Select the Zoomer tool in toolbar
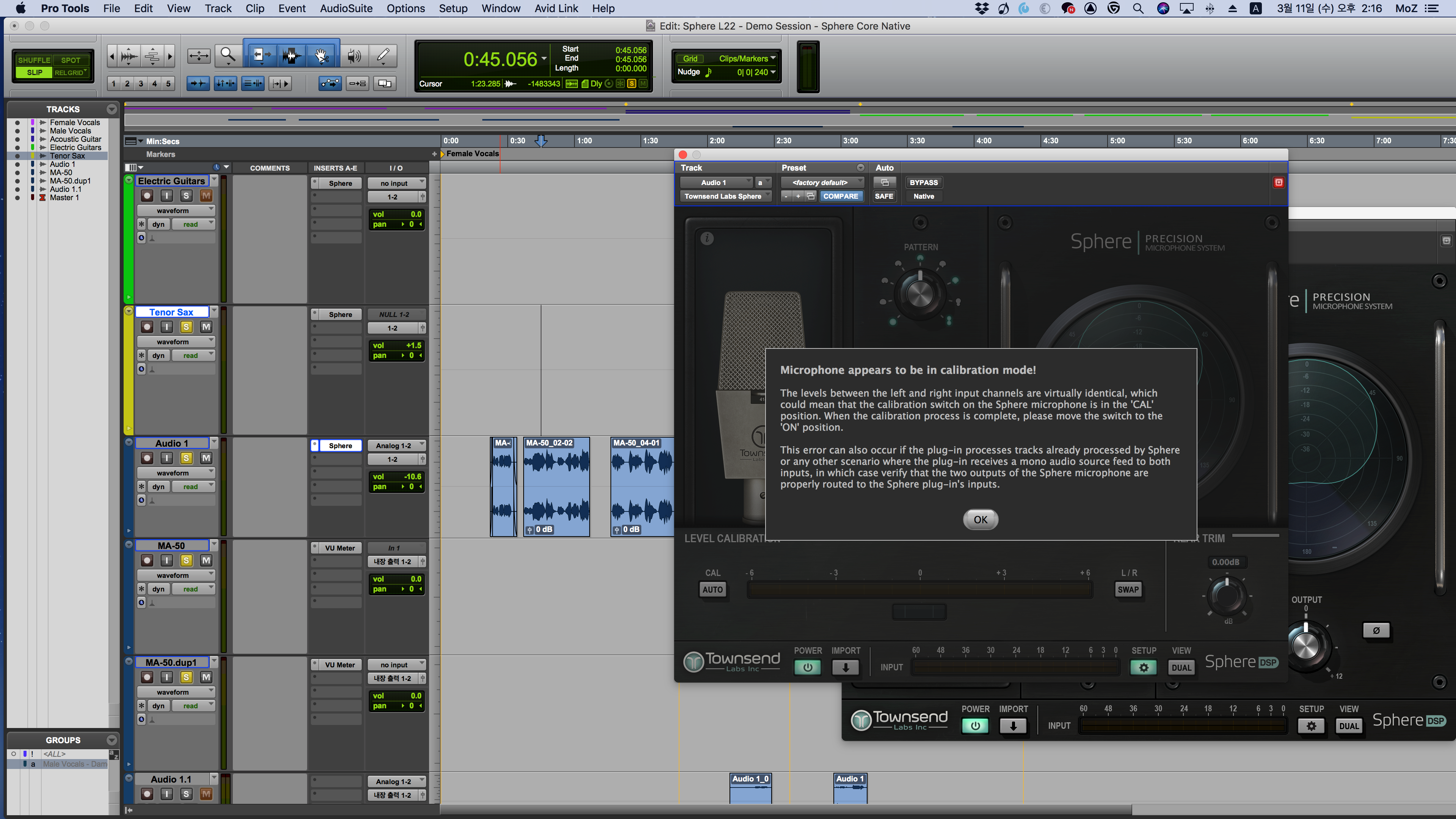The height and width of the screenshot is (819, 1456). click(228, 55)
